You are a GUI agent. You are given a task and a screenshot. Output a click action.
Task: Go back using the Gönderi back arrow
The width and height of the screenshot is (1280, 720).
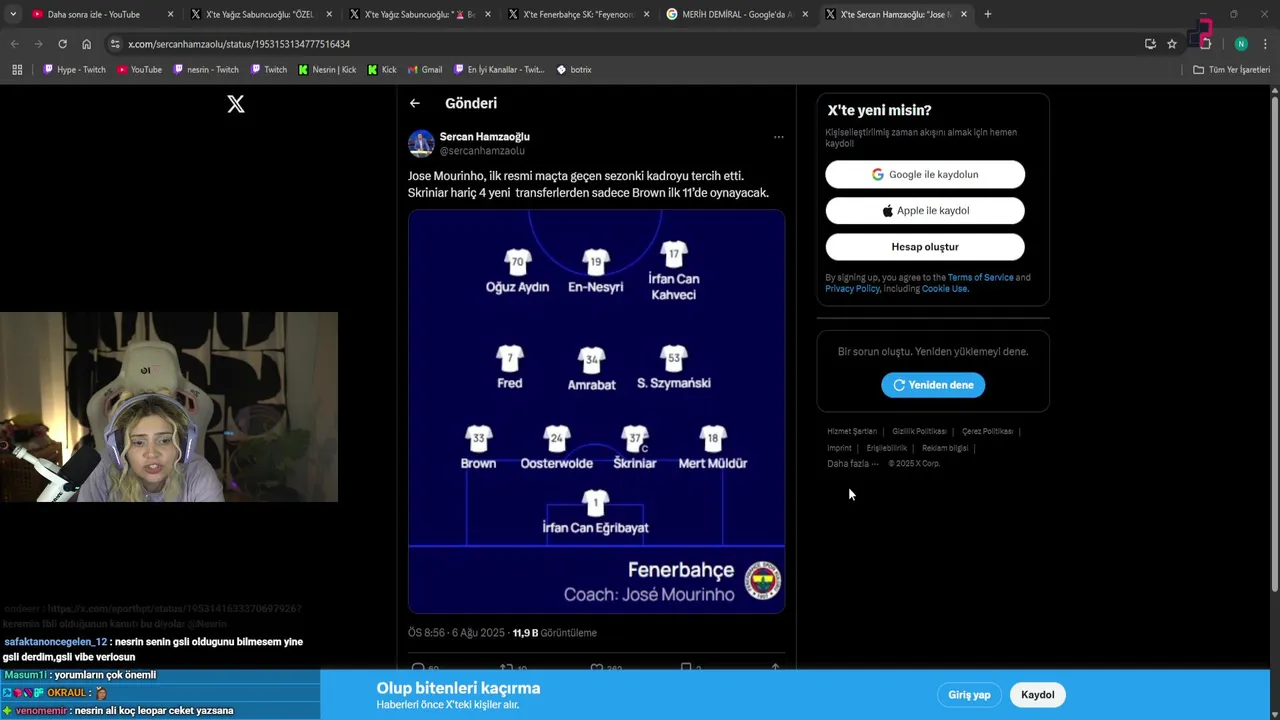(414, 103)
